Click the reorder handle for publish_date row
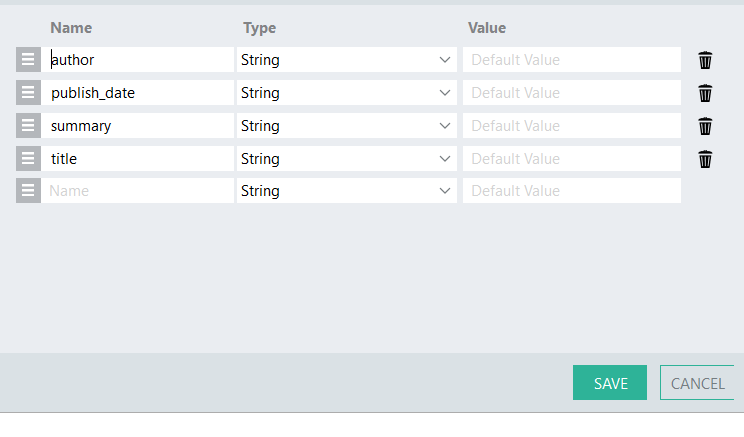 (x=28, y=93)
